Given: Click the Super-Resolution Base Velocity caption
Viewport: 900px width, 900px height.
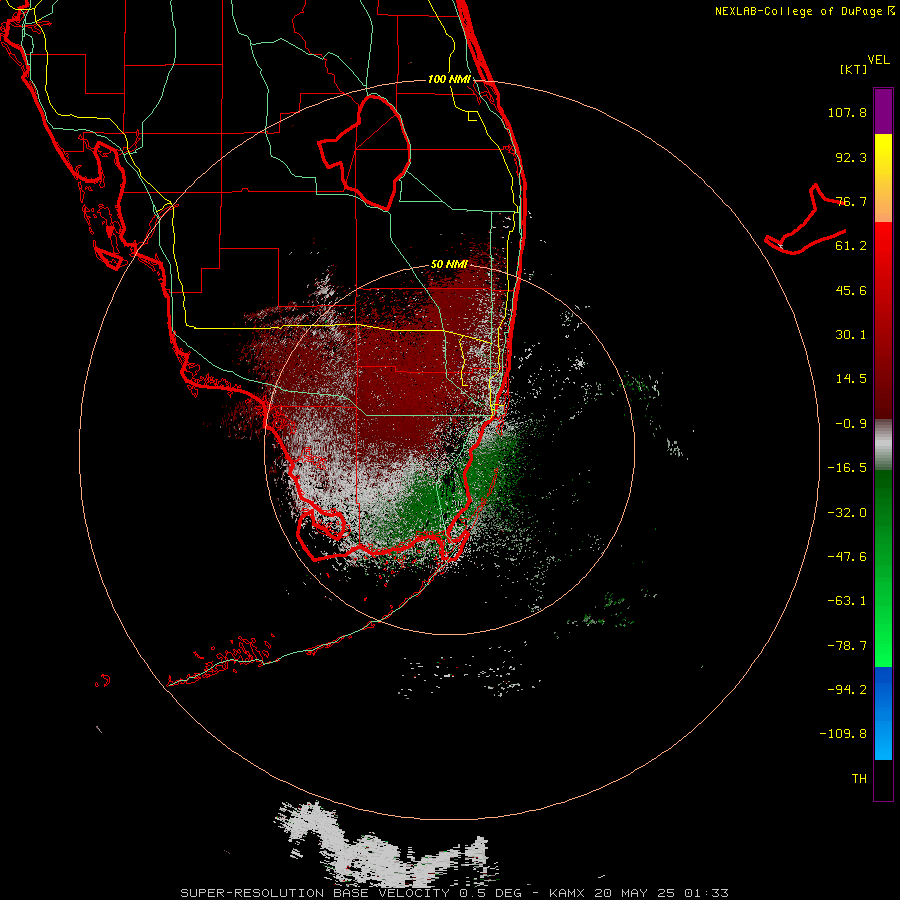Looking at the screenshot, I should coord(454,893).
